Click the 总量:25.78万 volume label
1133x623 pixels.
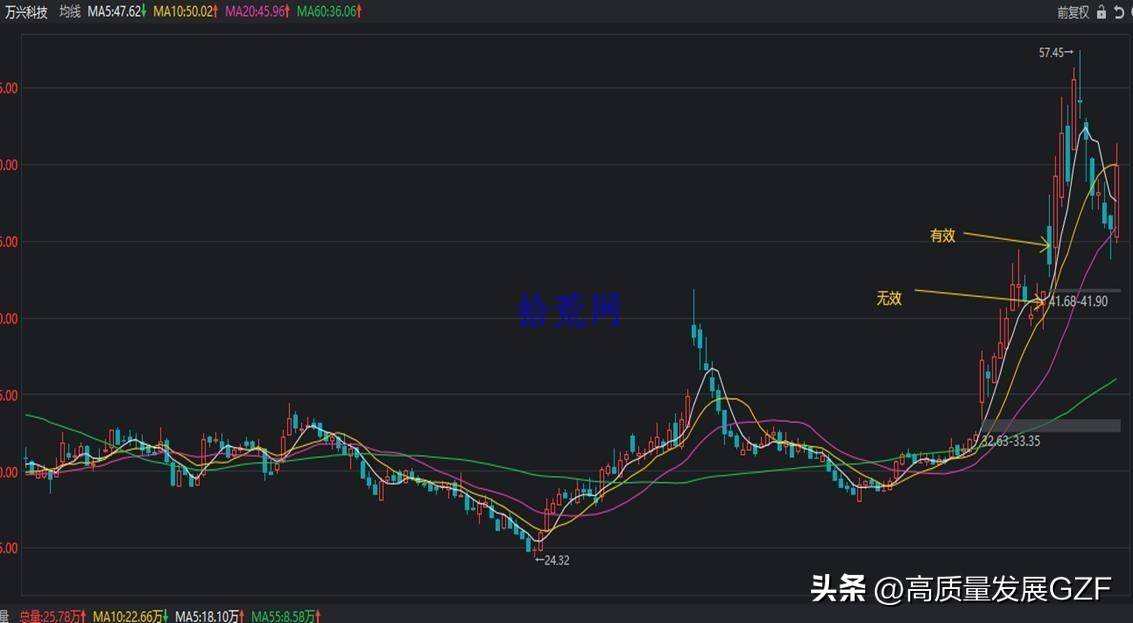click(x=53, y=616)
